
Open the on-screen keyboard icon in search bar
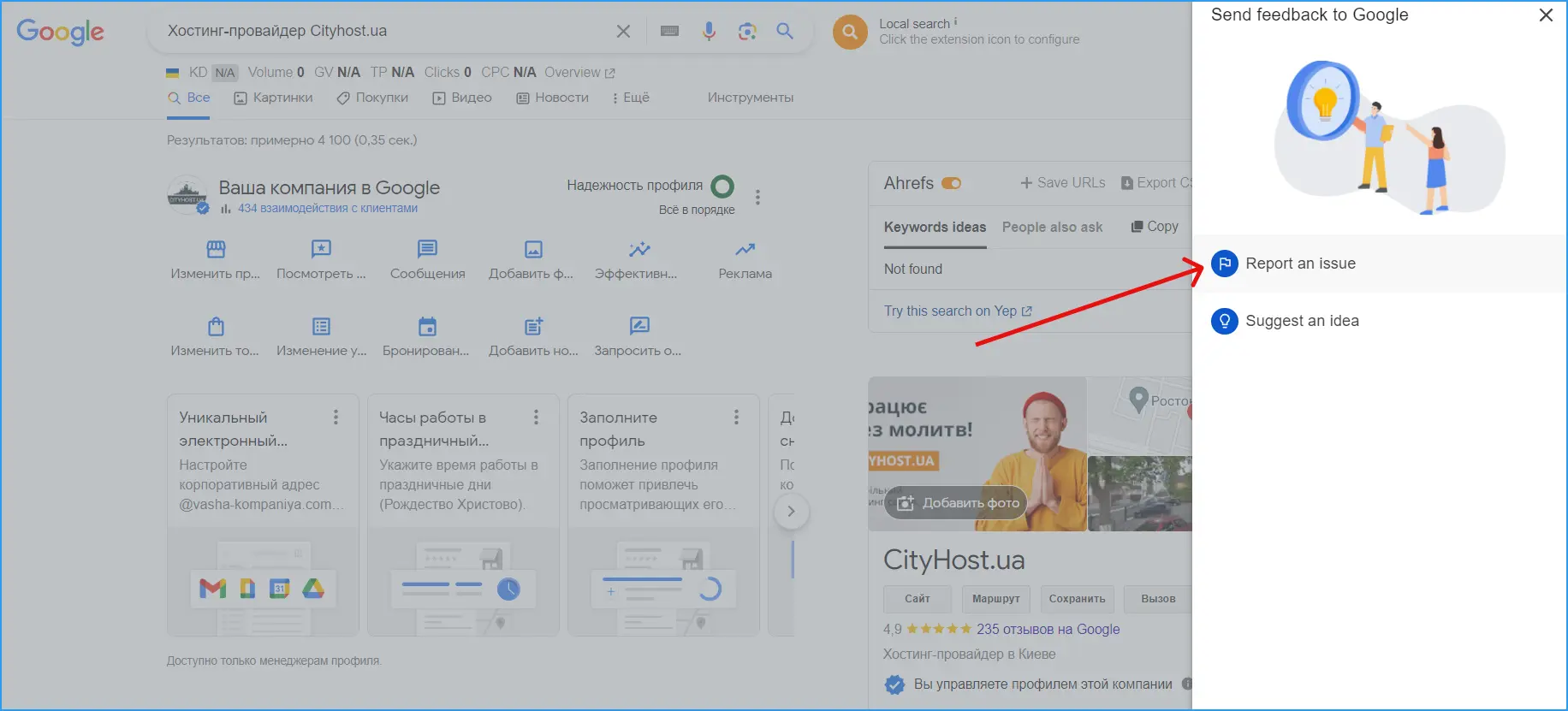[670, 32]
